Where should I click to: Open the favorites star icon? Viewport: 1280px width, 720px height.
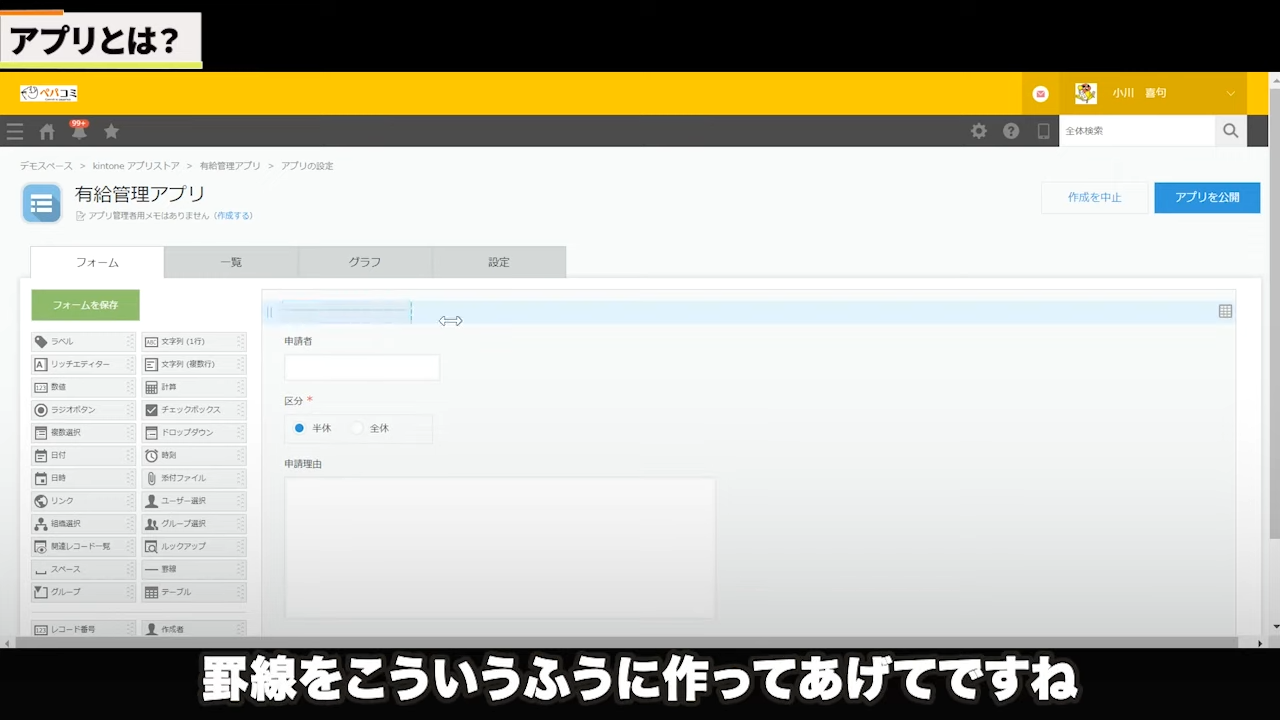tap(111, 131)
